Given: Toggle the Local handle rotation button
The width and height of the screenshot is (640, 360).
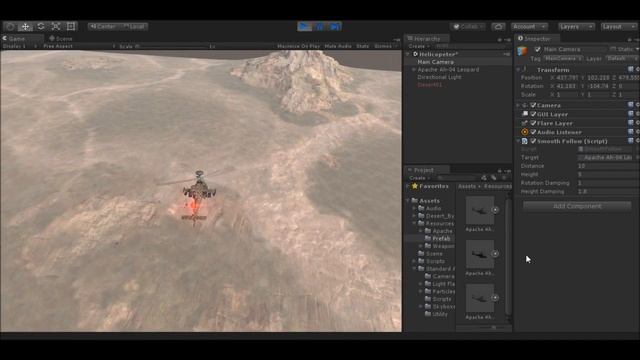Looking at the screenshot, I should (133, 27).
